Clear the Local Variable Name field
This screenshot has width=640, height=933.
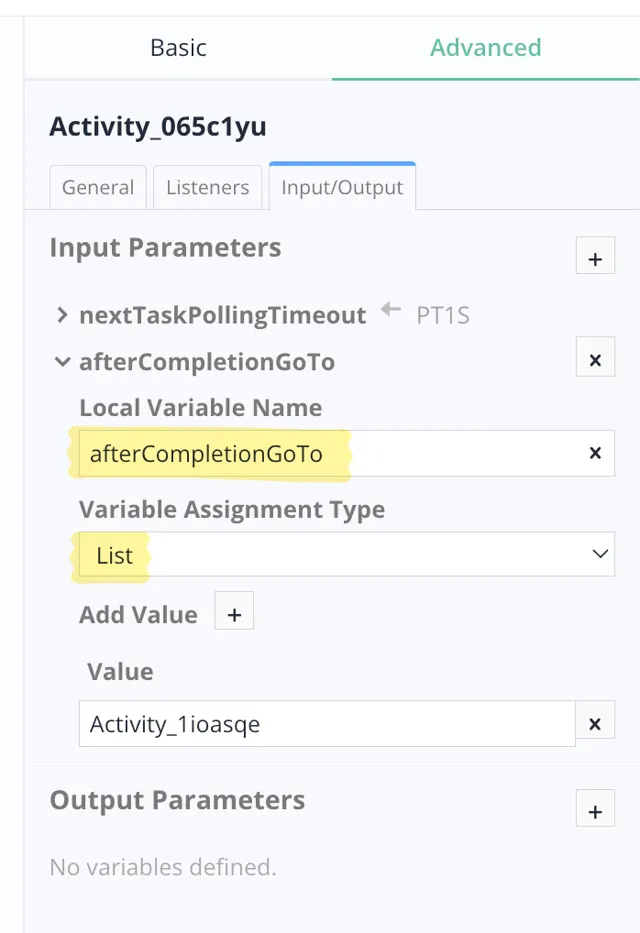[x=595, y=453]
